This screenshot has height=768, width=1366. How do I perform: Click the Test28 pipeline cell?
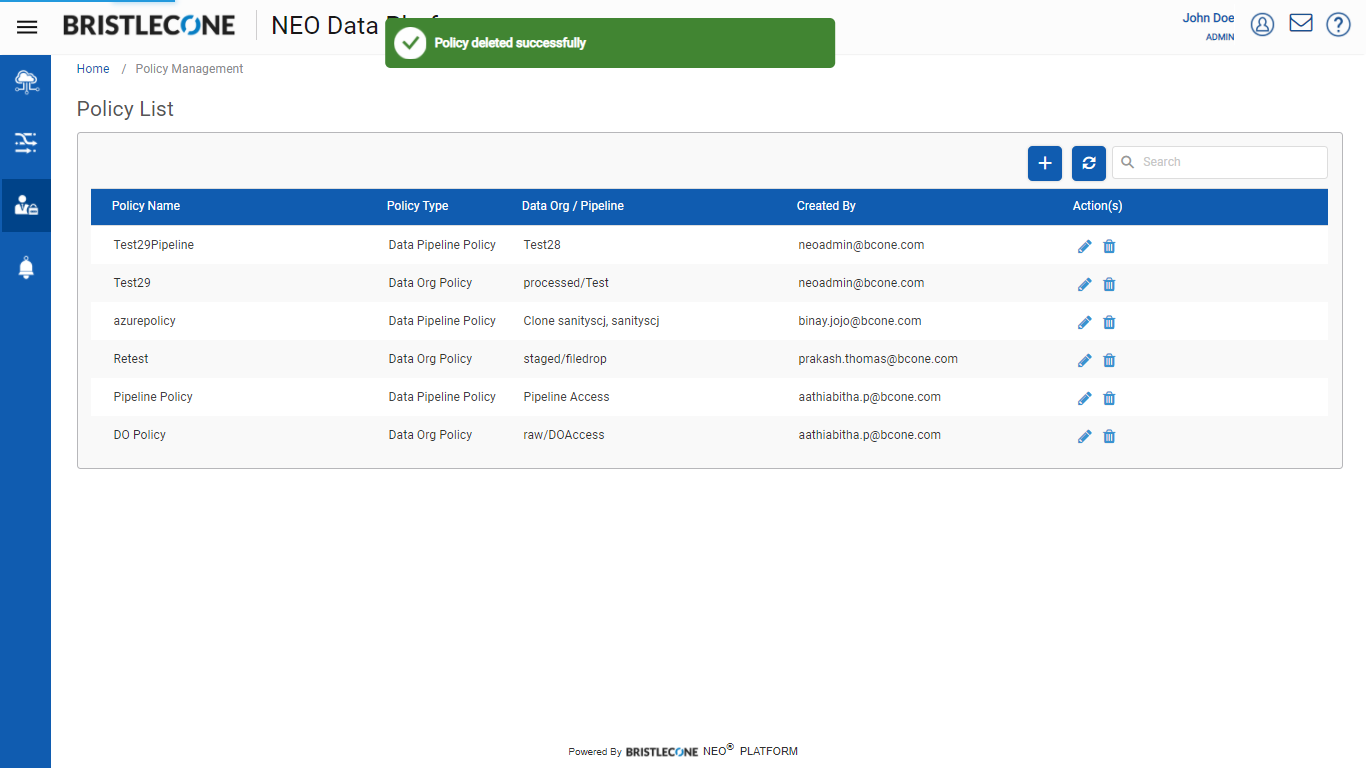[x=542, y=245]
